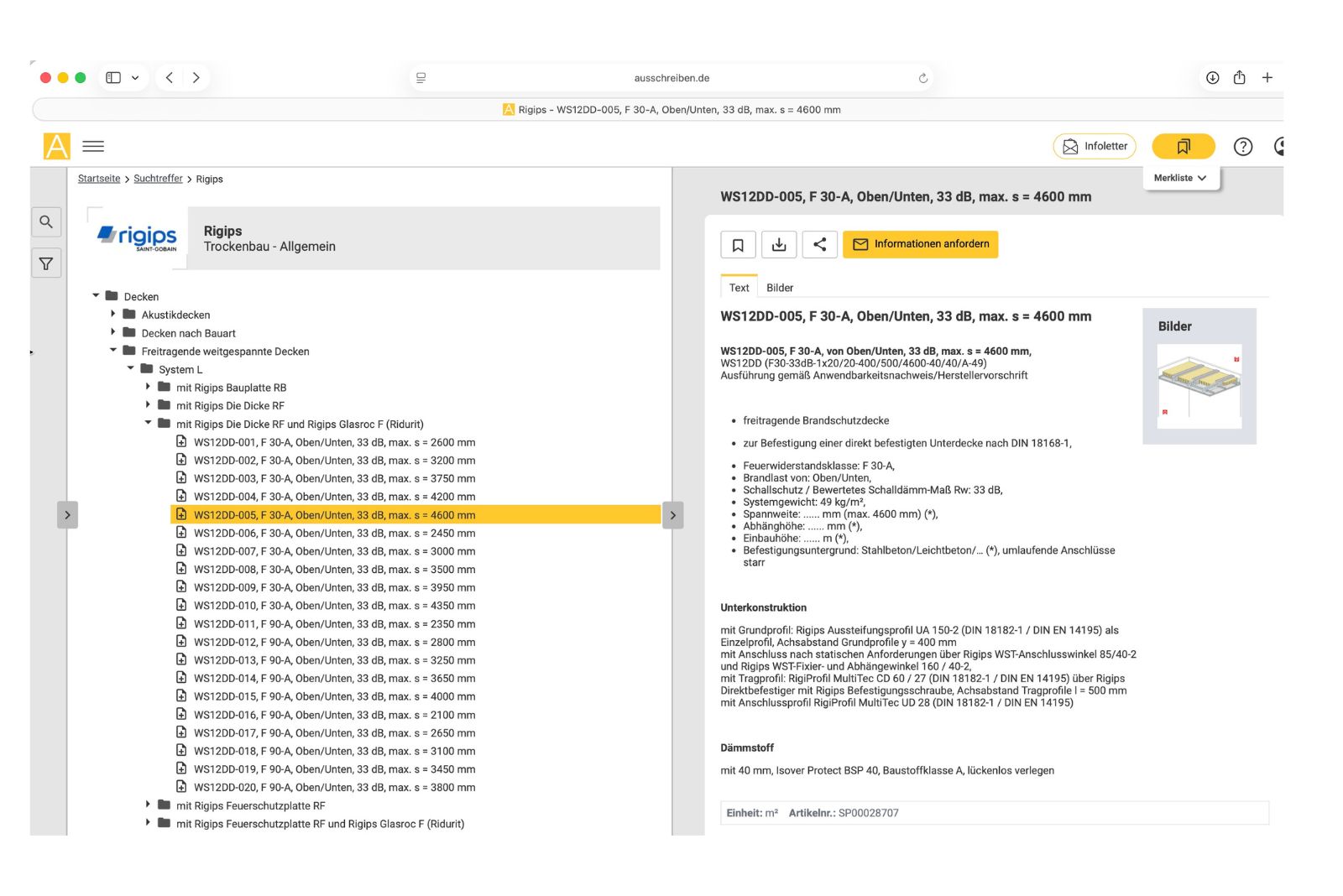Click the search magnifier in left sidebar

click(x=46, y=222)
